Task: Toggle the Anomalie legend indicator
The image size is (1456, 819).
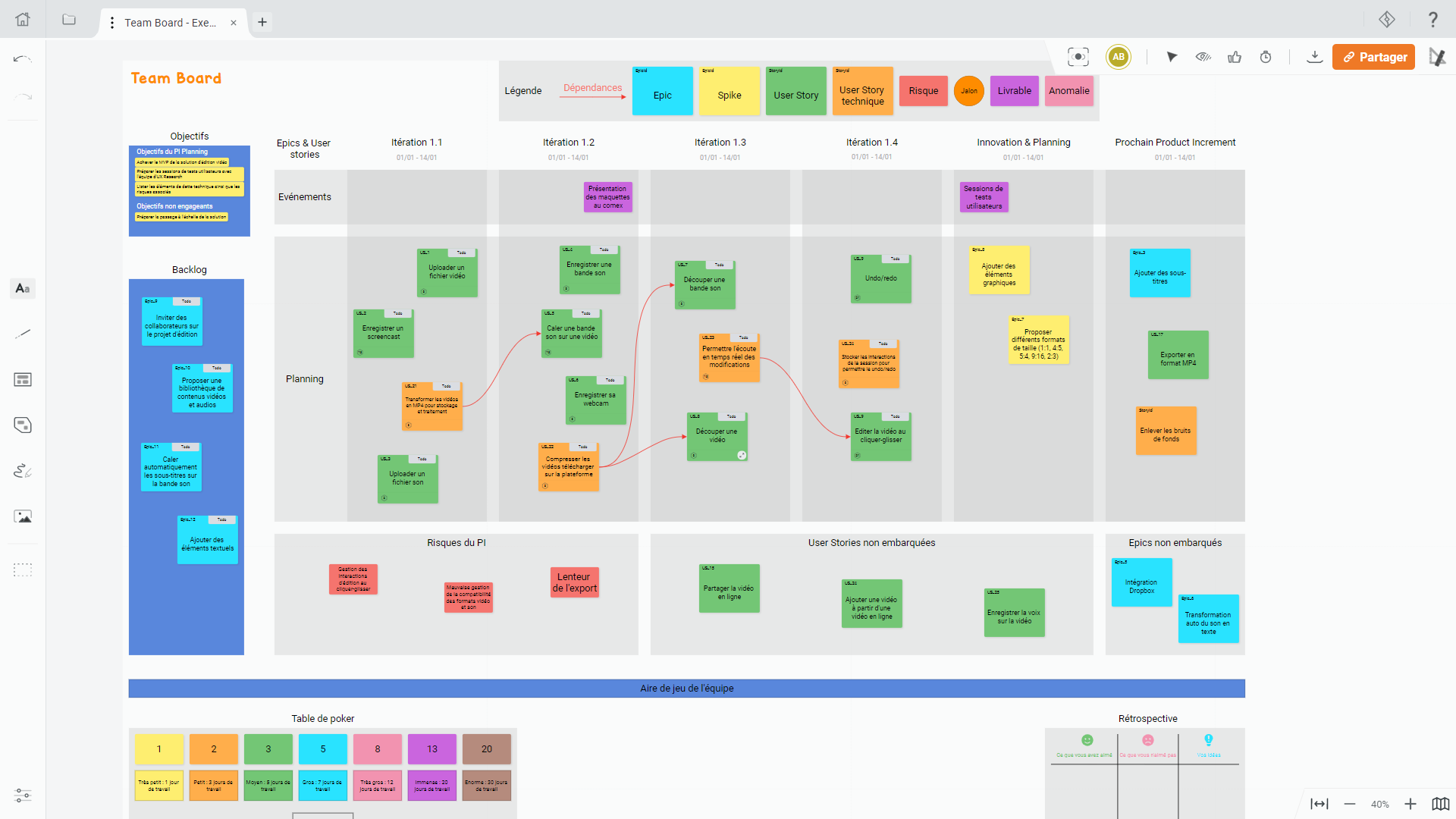Action: (x=1069, y=90)
